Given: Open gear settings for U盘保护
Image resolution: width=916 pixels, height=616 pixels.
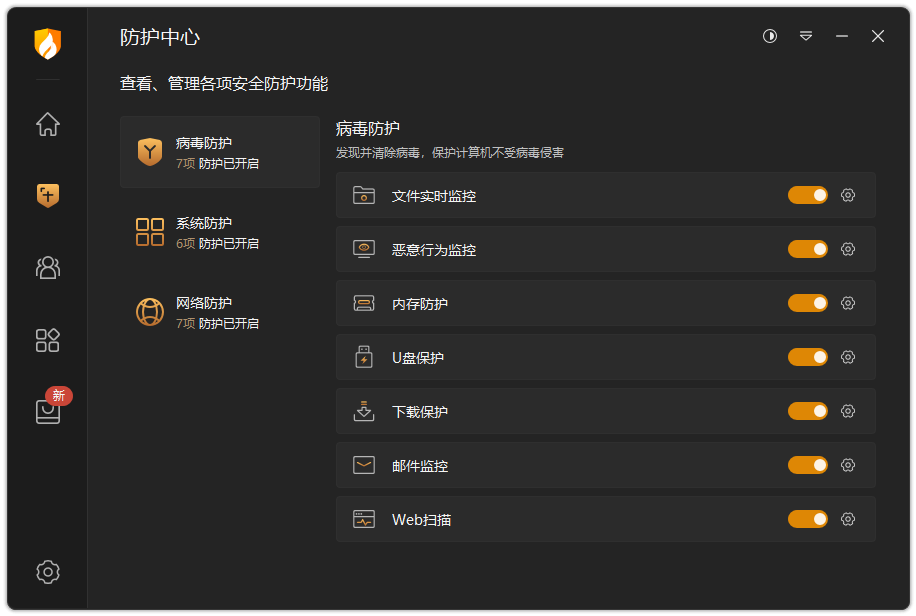Looking at the screenshot, I should [848, 357].
